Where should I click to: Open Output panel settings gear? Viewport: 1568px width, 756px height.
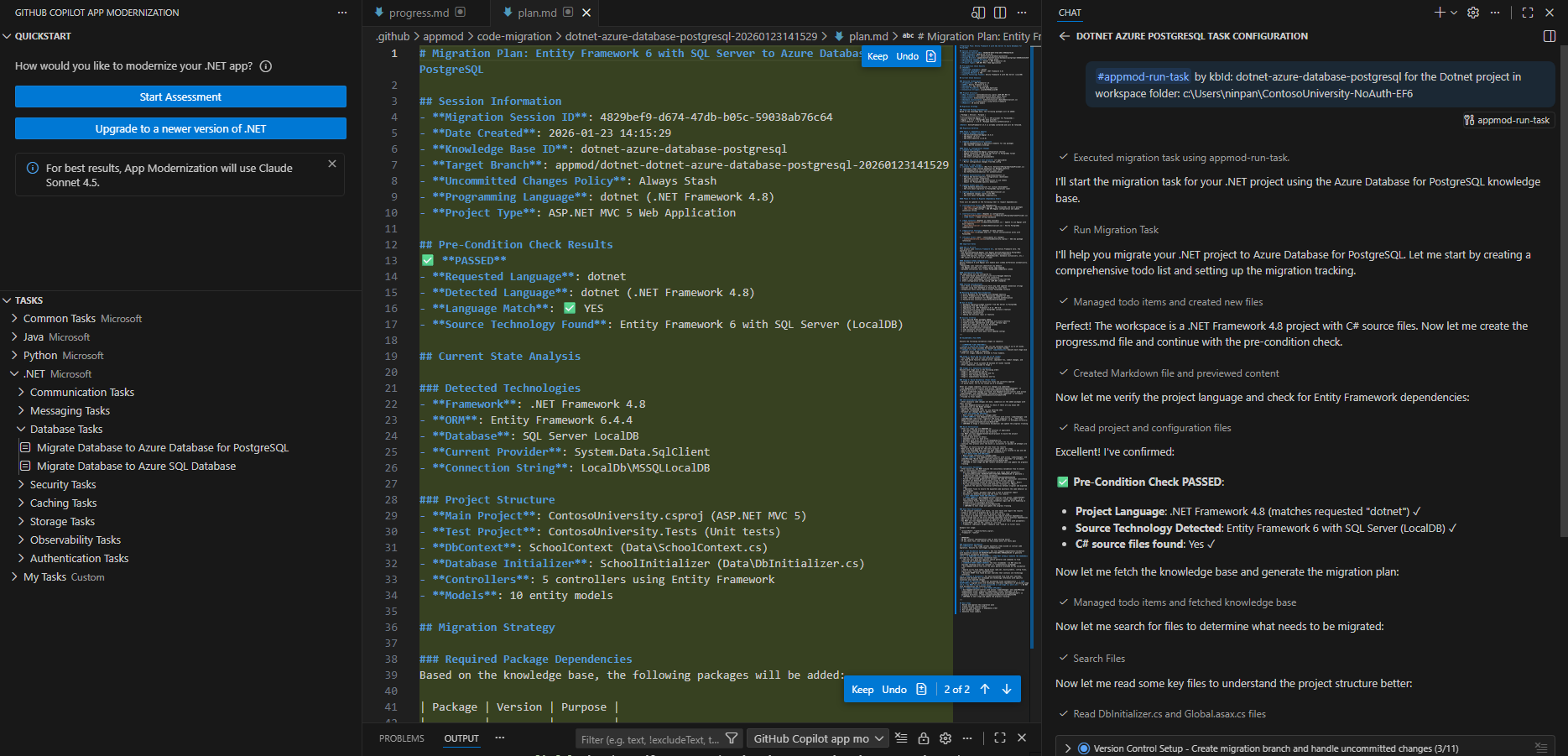pyautogui.click(x=945, y=738)
